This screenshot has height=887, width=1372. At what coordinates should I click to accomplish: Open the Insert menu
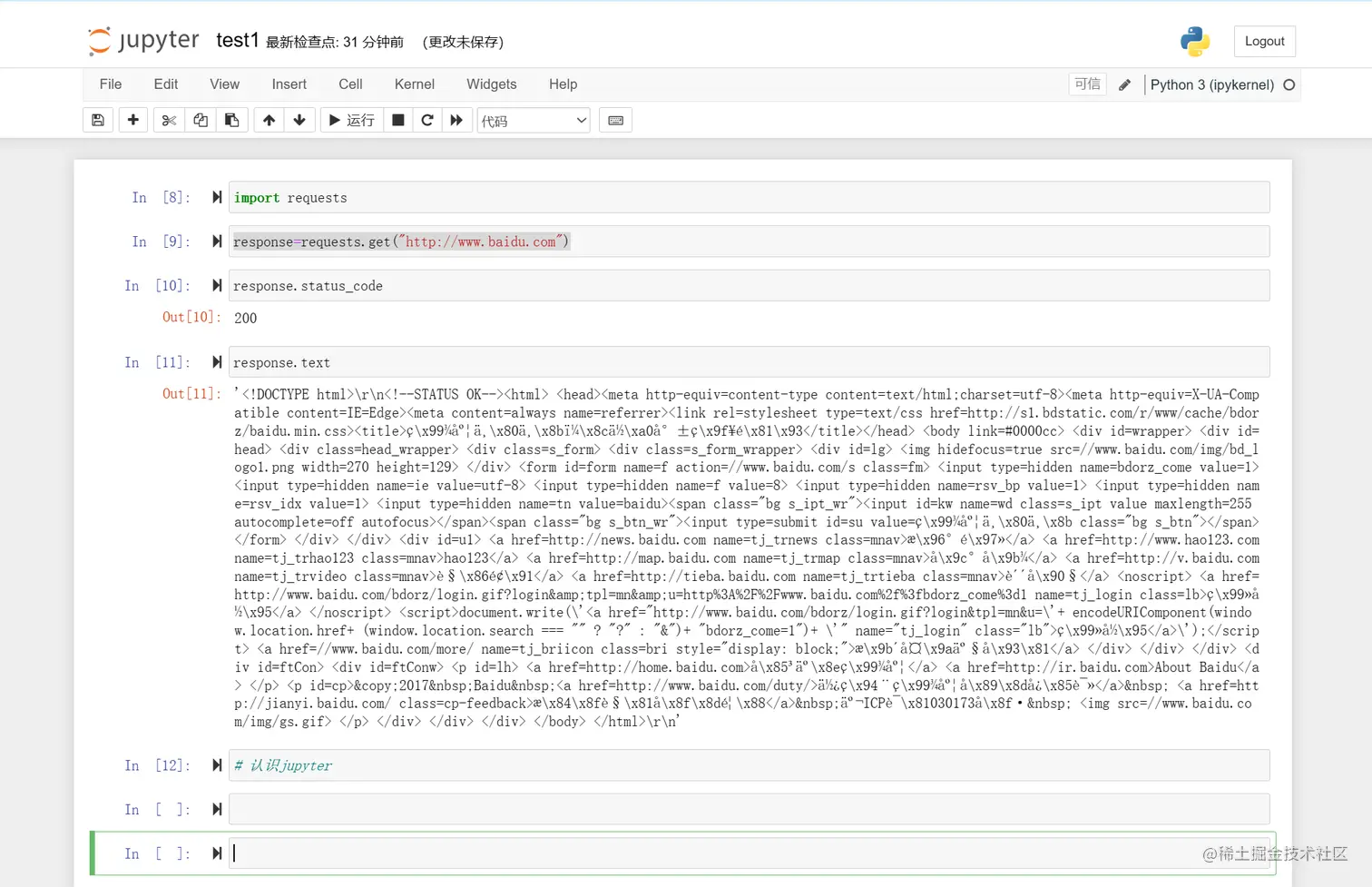289,84
